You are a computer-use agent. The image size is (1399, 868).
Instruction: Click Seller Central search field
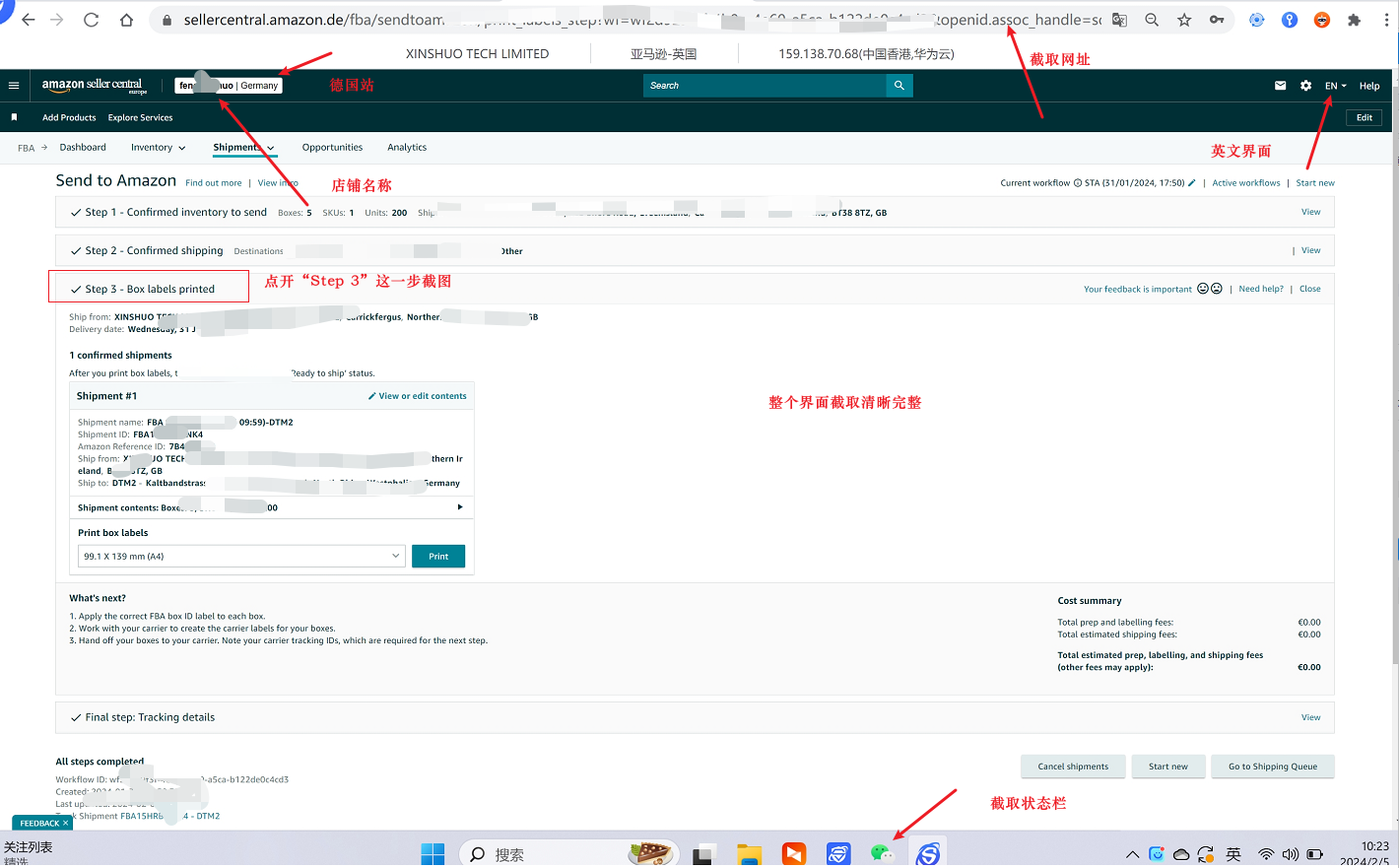tap(766, 86)
